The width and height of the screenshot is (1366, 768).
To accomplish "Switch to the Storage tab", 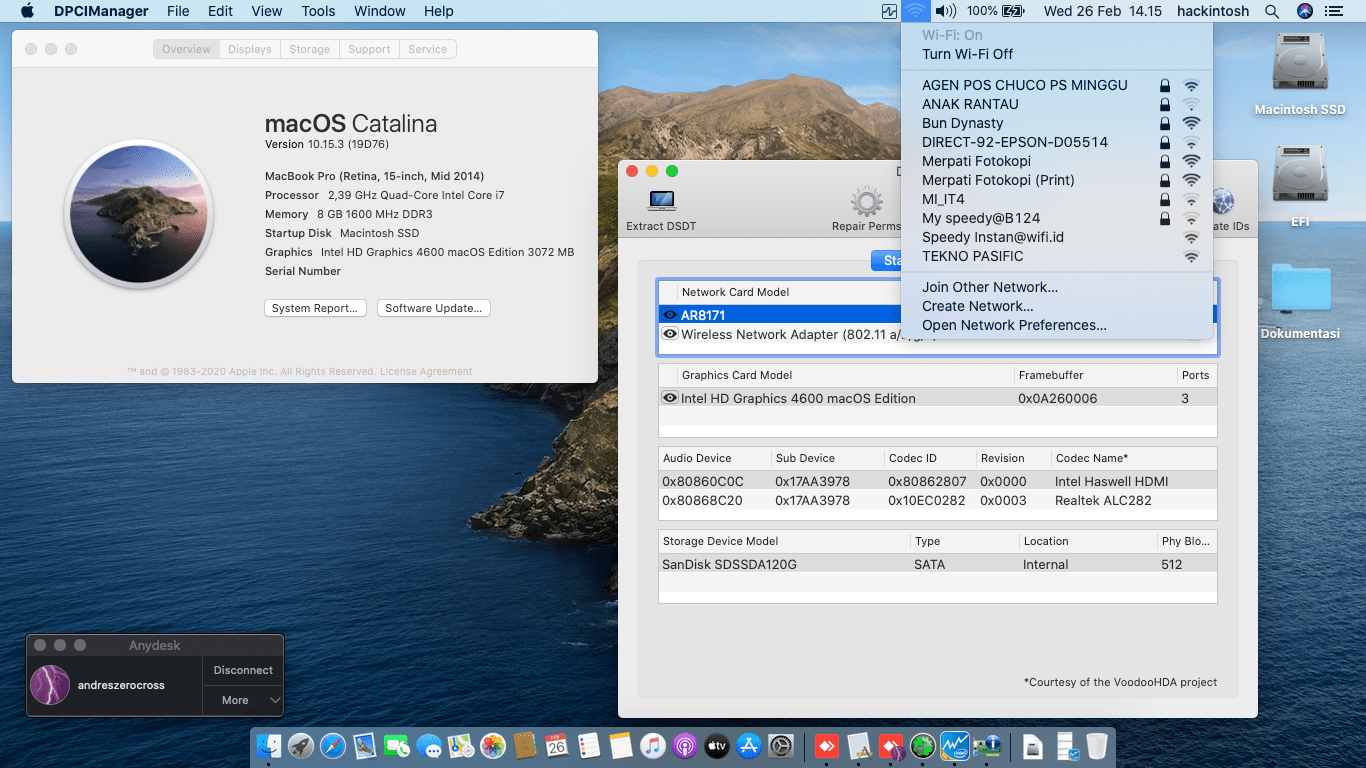I will (309, 49).
